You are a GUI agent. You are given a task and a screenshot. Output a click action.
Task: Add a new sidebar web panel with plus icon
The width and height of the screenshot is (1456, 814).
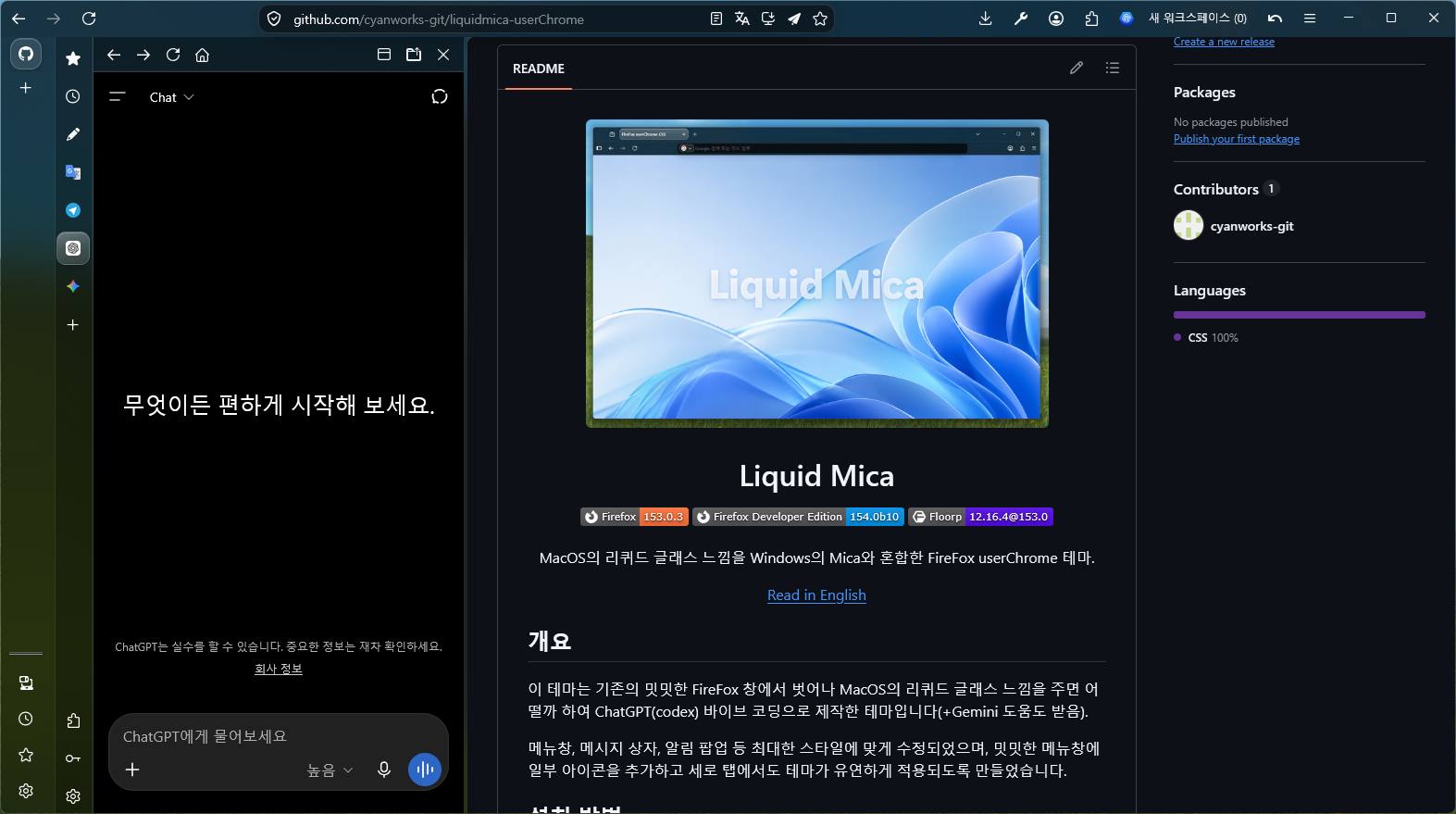73,325
